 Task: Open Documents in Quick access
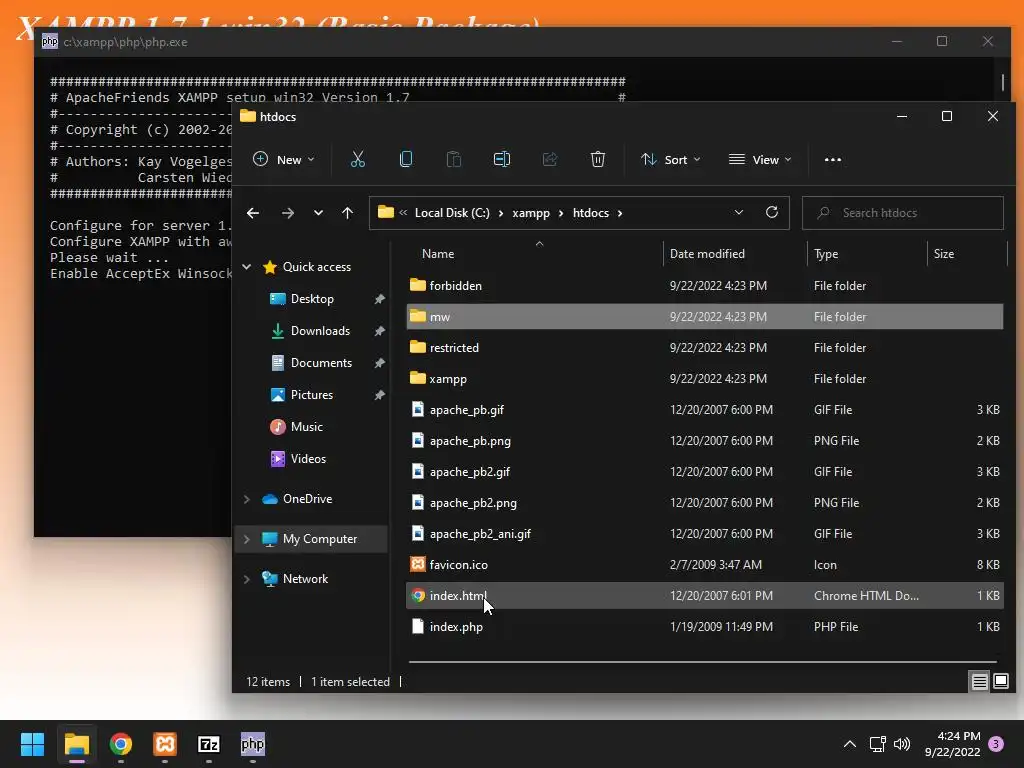(x=321, y=362)
